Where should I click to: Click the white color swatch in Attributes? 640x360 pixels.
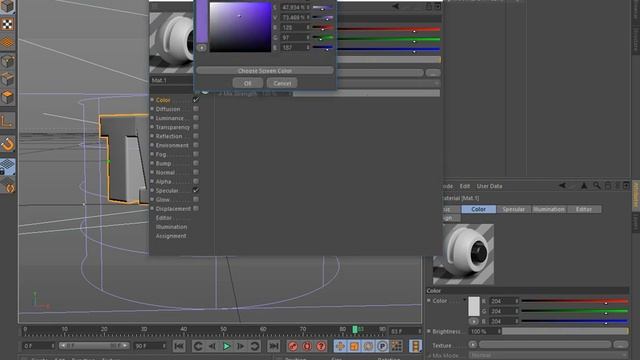point(474,306)
